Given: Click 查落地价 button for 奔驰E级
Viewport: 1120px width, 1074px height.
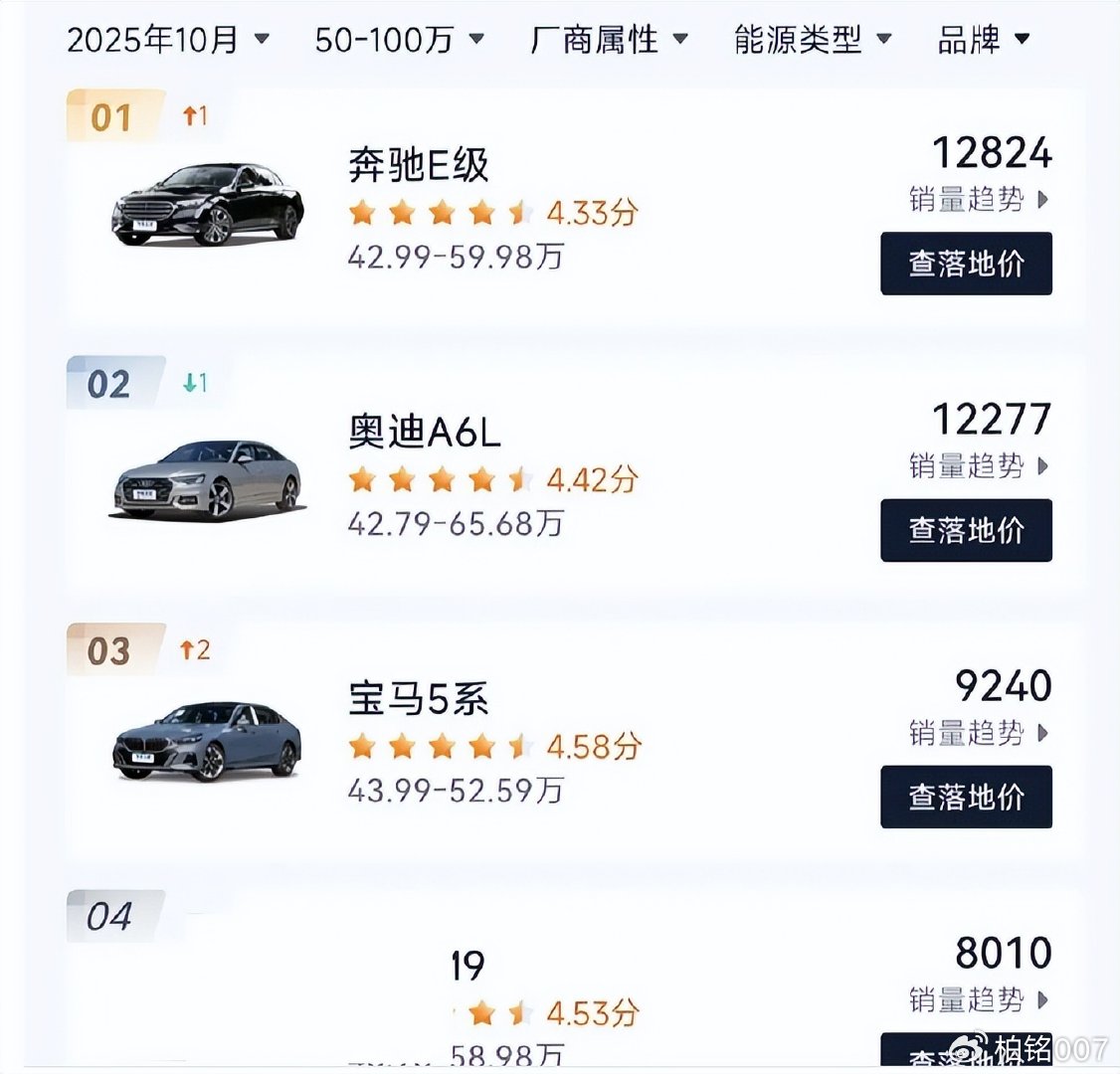Looking at the screenshot, I should pos(966,264).
